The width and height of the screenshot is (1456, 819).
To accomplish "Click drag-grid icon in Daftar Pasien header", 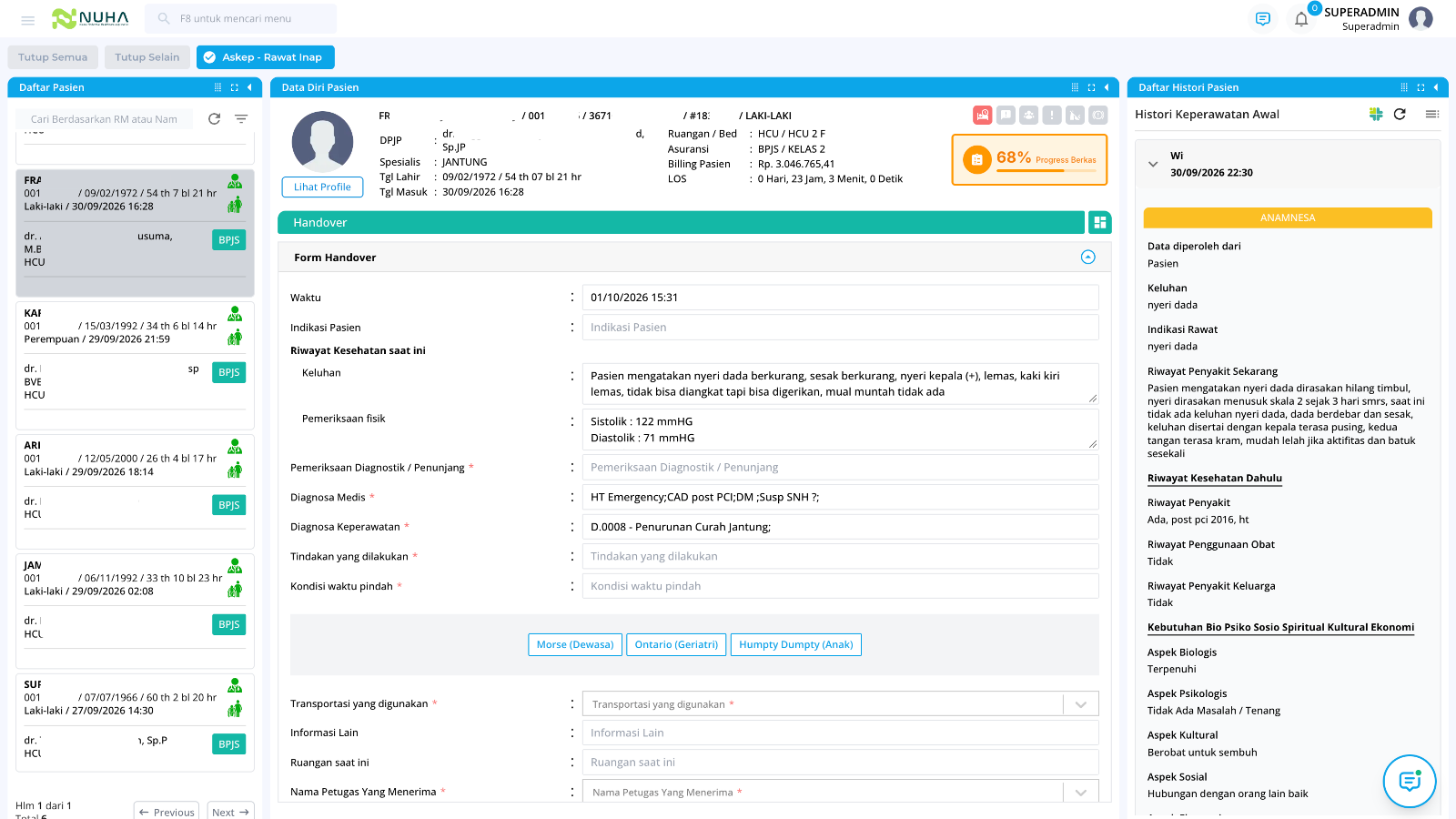I will [x=217, y=87].
